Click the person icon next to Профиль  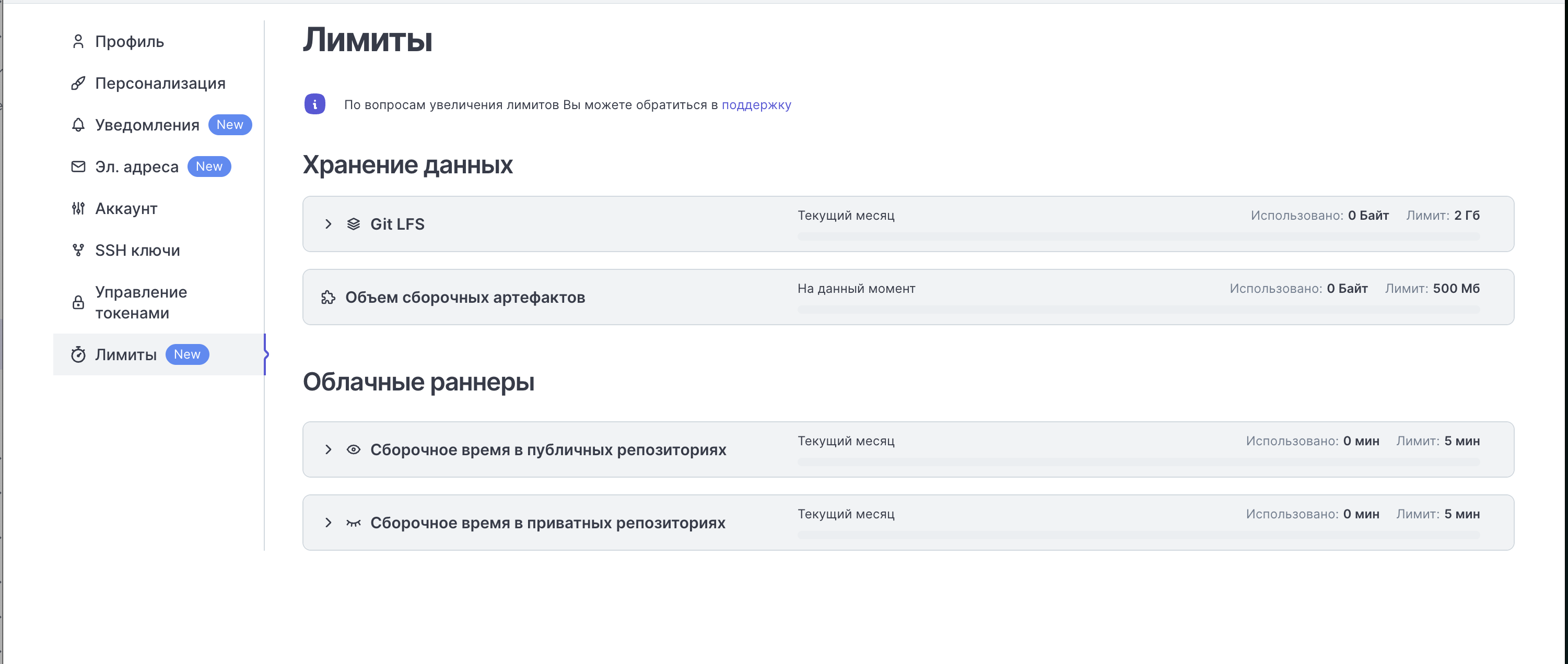click(x=78, y=41)
